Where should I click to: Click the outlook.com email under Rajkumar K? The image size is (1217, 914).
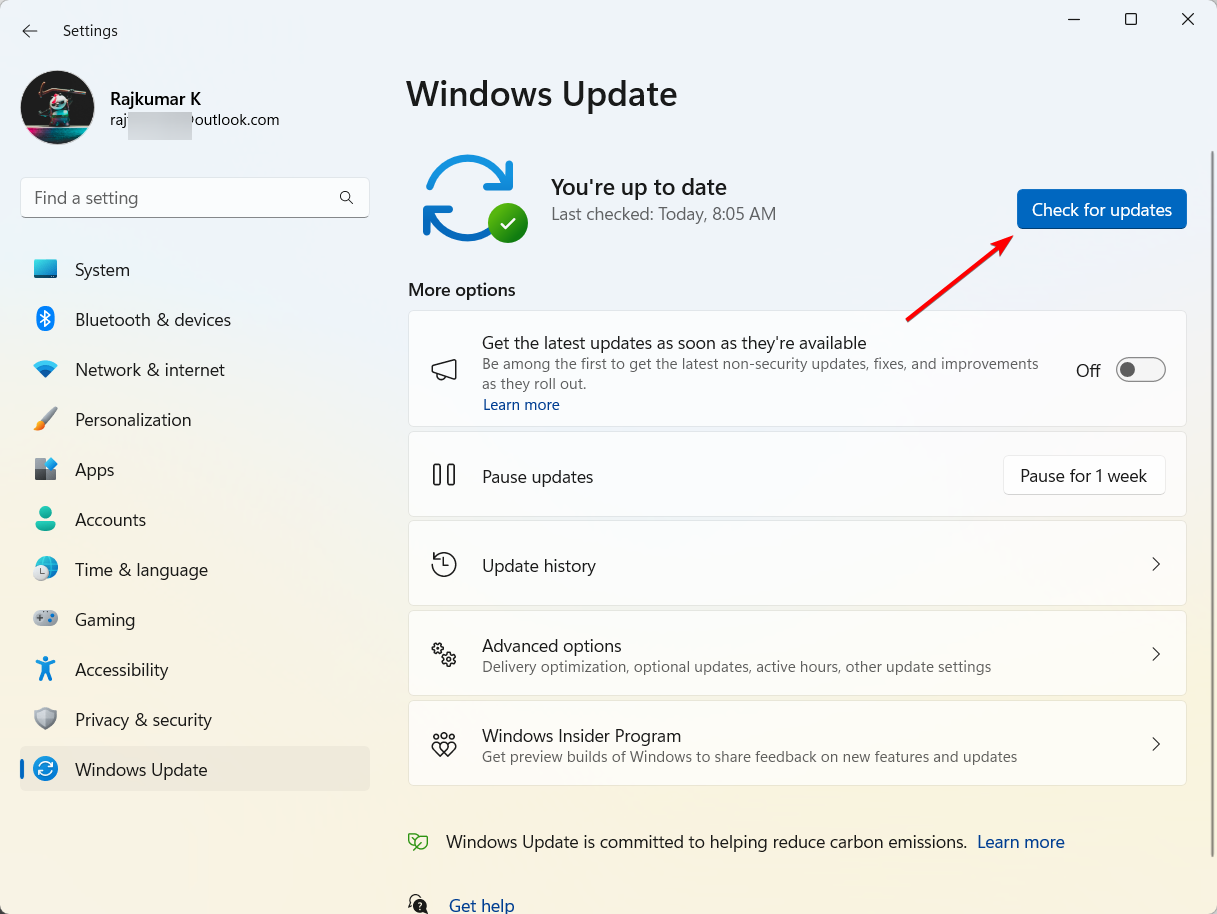(195, 120)
